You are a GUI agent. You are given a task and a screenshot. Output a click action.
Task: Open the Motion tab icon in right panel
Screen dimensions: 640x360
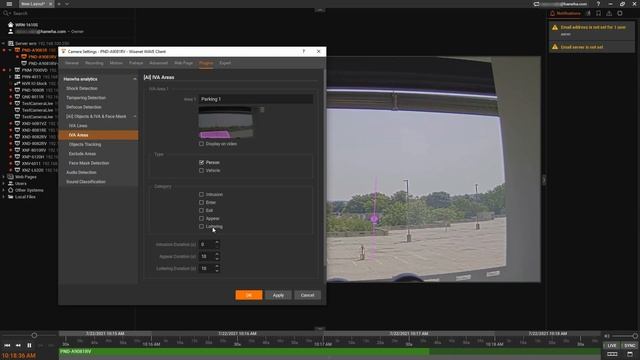(x=588, y=13)
